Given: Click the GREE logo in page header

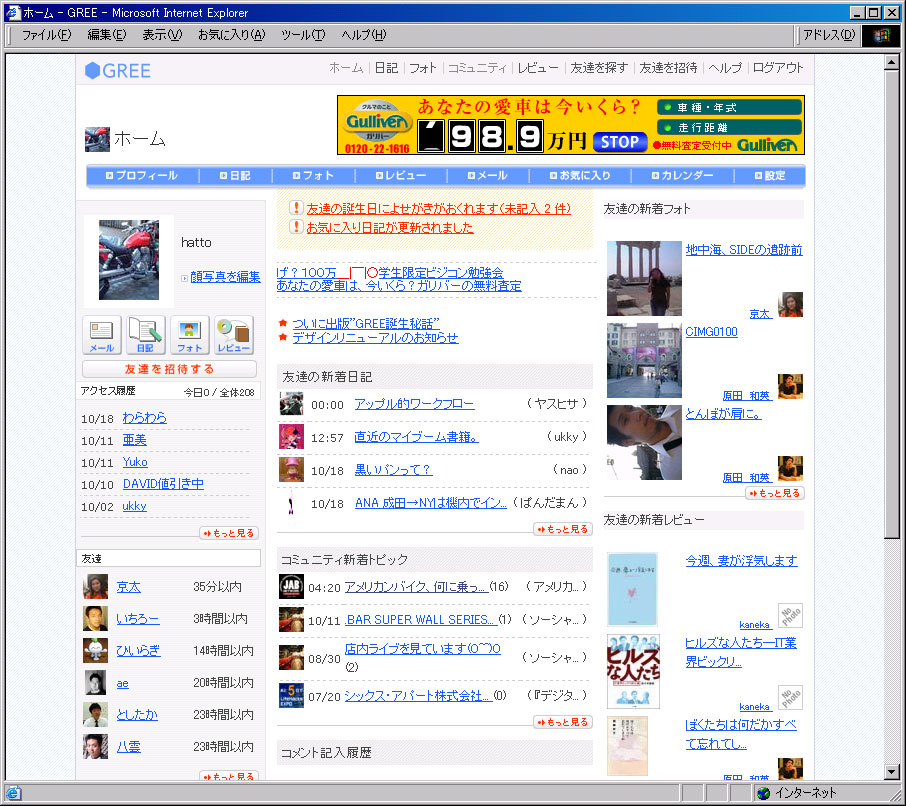Looking at the screenshot, I should click(x=118, y=70).
